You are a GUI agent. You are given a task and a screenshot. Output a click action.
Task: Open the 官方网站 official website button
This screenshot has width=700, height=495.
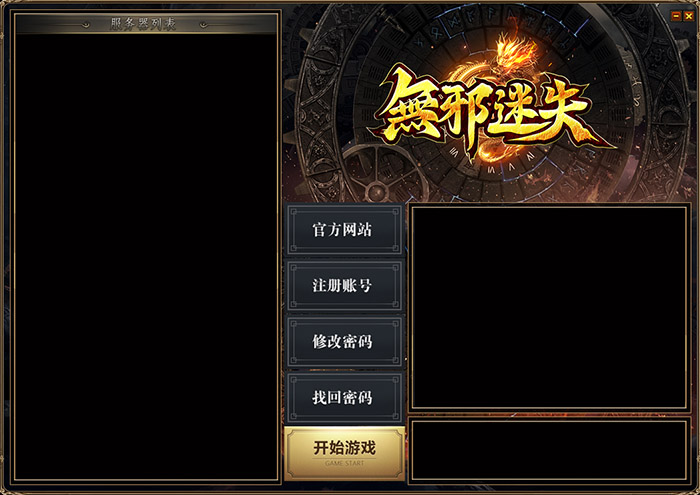pos(344,230)
